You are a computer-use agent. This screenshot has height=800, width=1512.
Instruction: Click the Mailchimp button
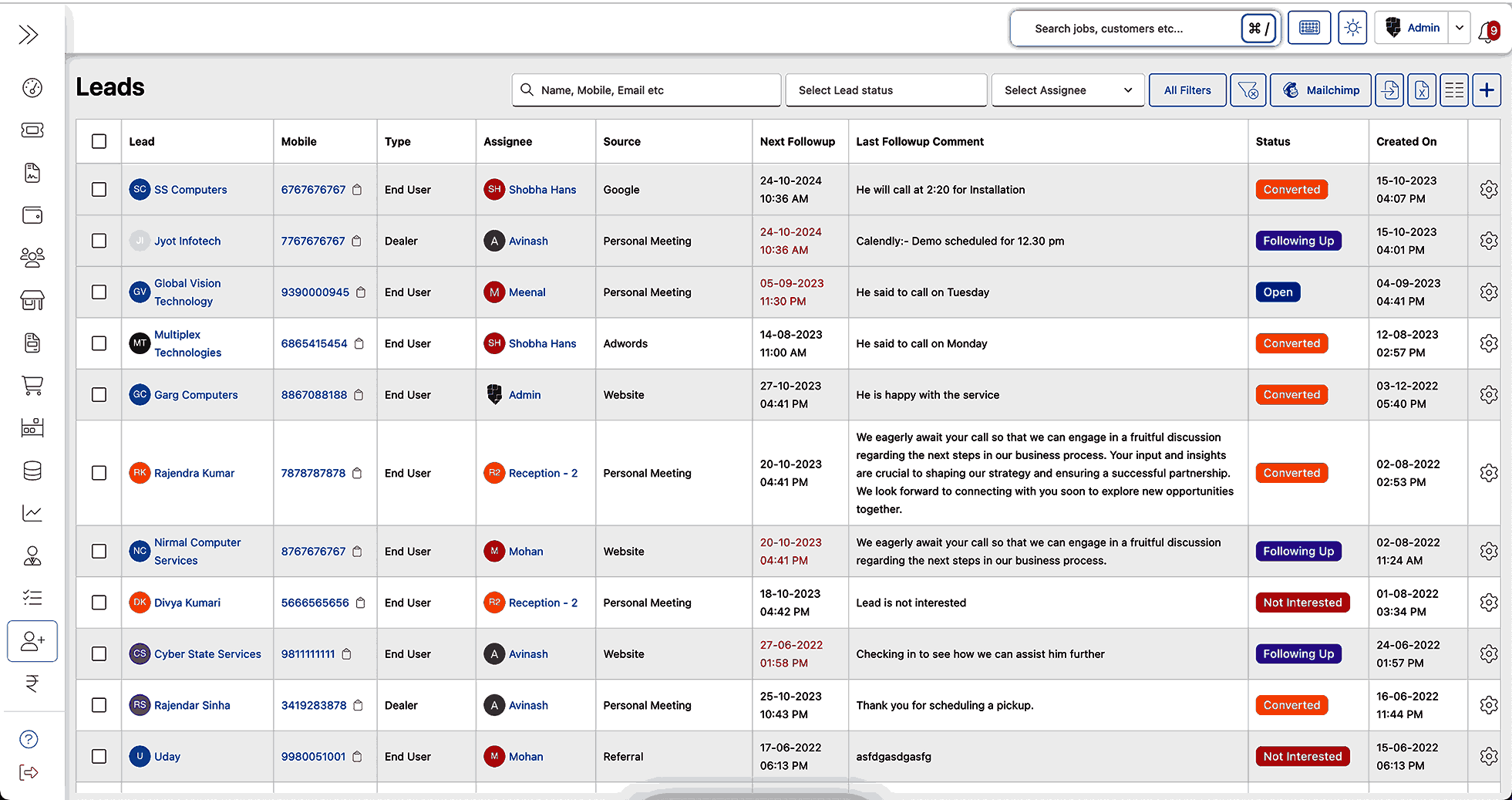click(x=1321, y=90)
